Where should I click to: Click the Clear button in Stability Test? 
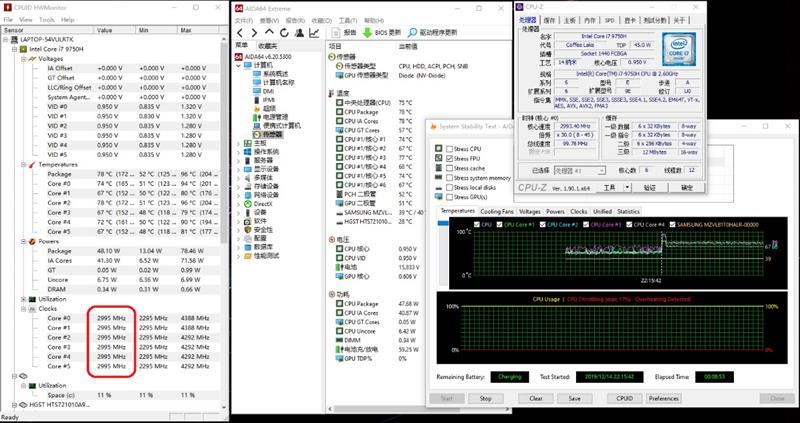(x=536, y=399)
